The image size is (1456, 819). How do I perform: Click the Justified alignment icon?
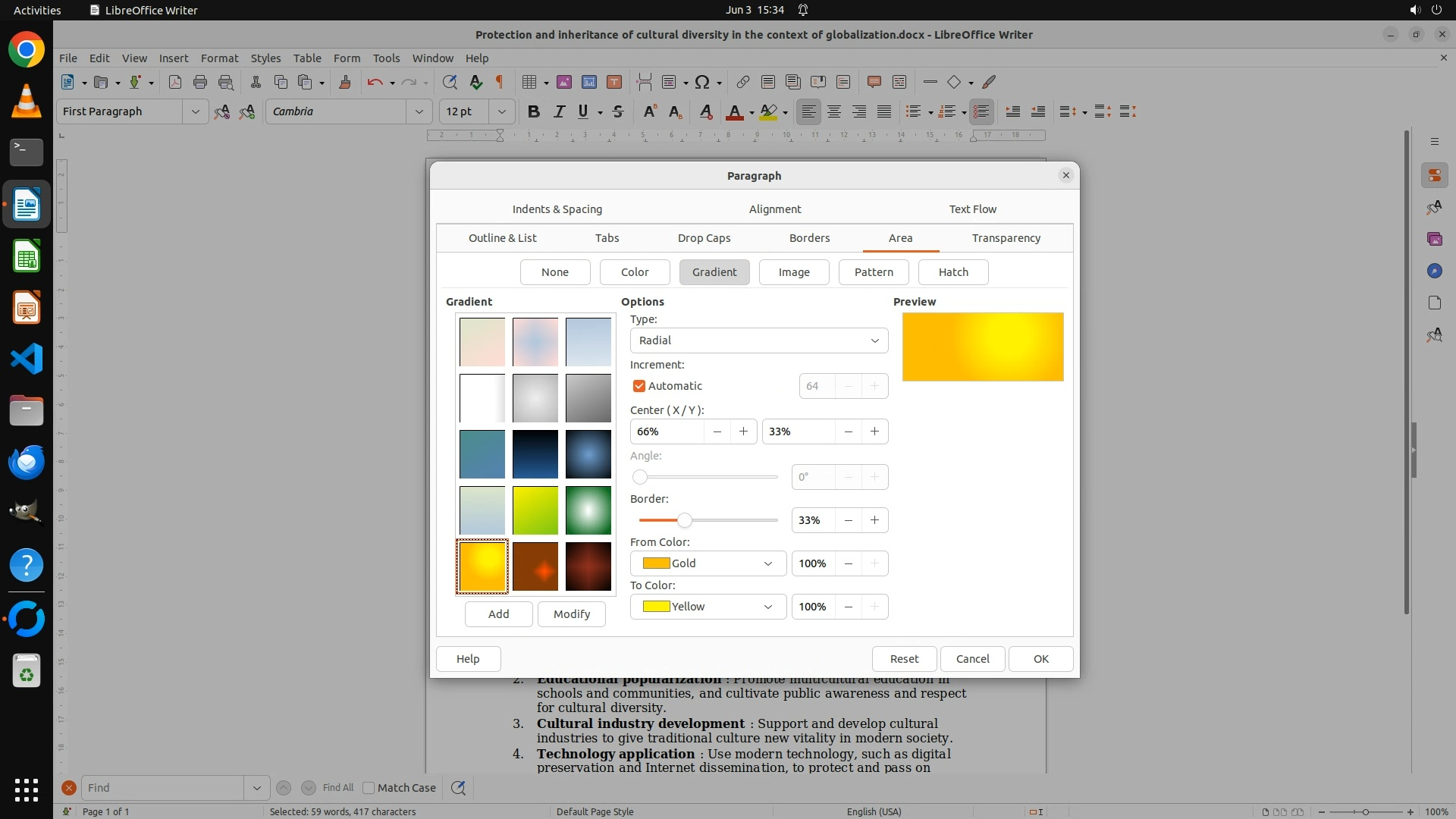pos(884,111)
